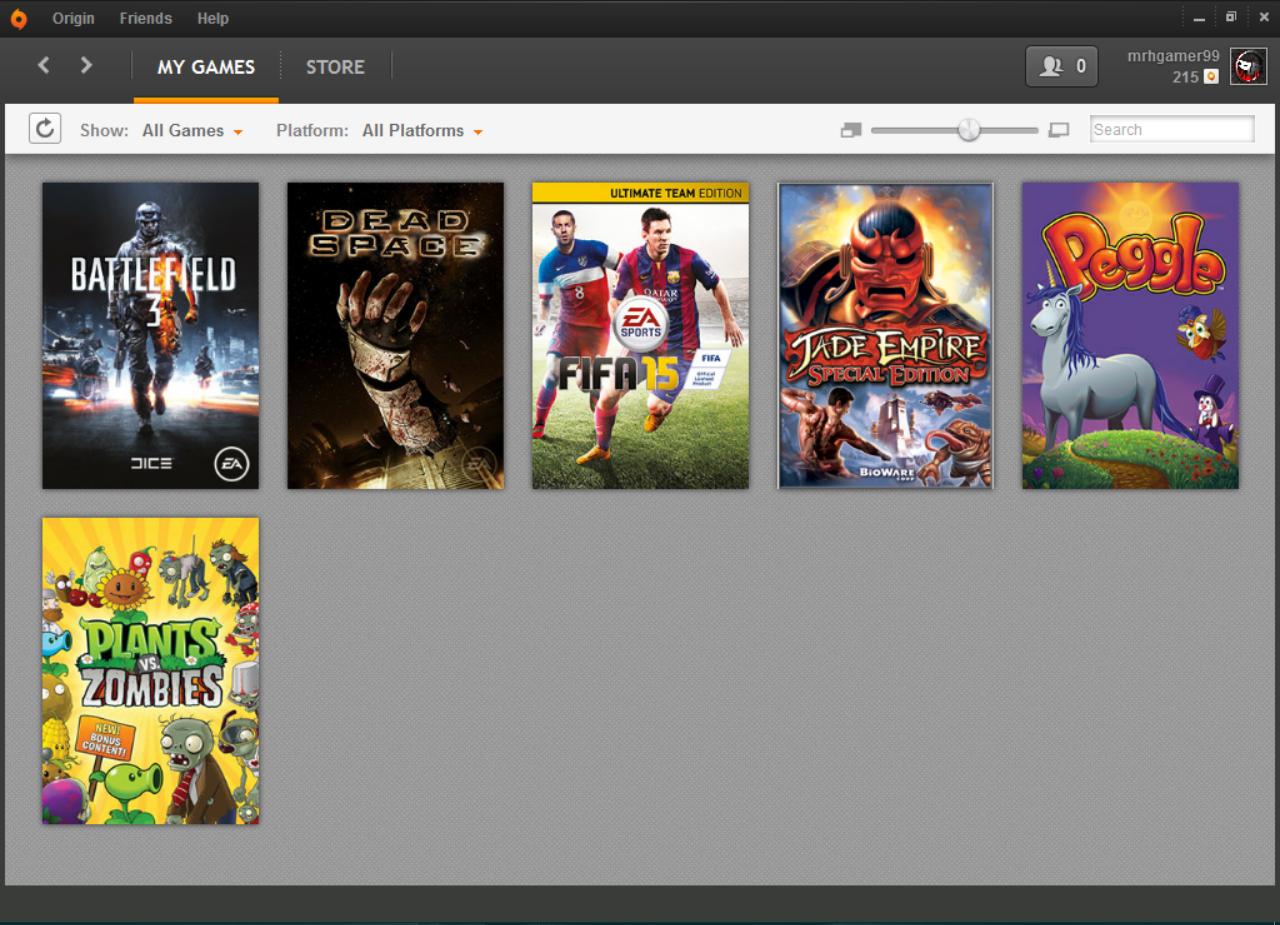Click the mrhgamer99 username
1280x925 pixels.
tap(1174, 56)
